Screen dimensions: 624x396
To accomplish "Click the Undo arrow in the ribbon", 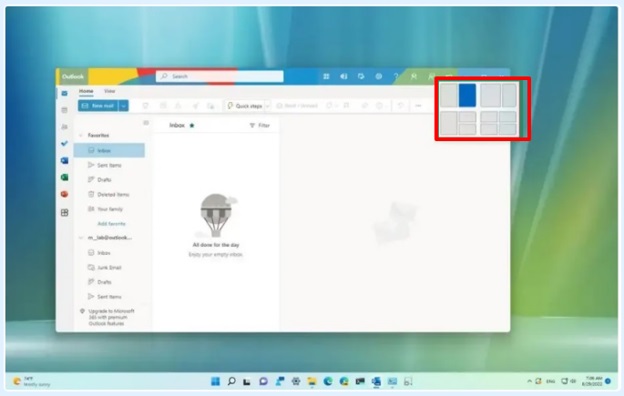I will [x=400, y=105].
